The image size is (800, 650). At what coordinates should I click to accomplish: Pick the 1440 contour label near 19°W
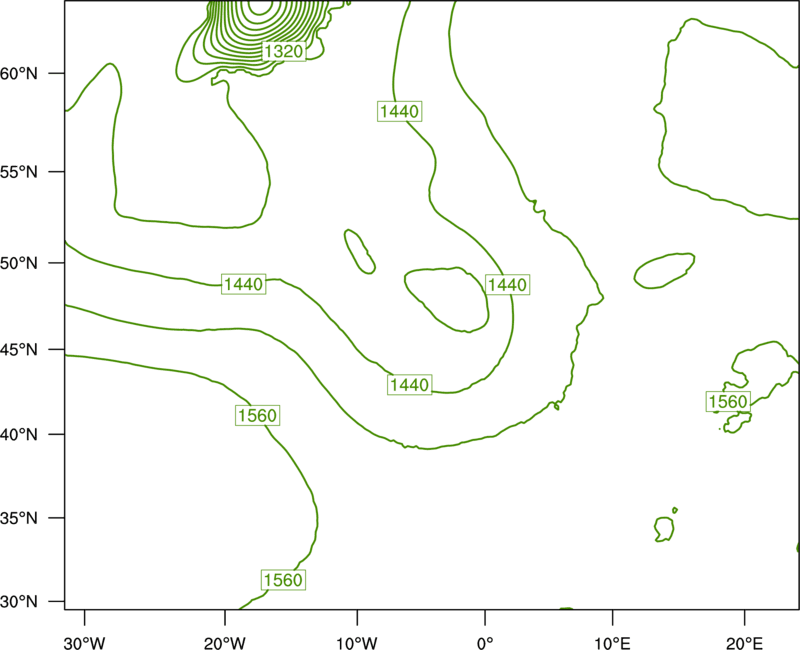click(x=244, y=284)
